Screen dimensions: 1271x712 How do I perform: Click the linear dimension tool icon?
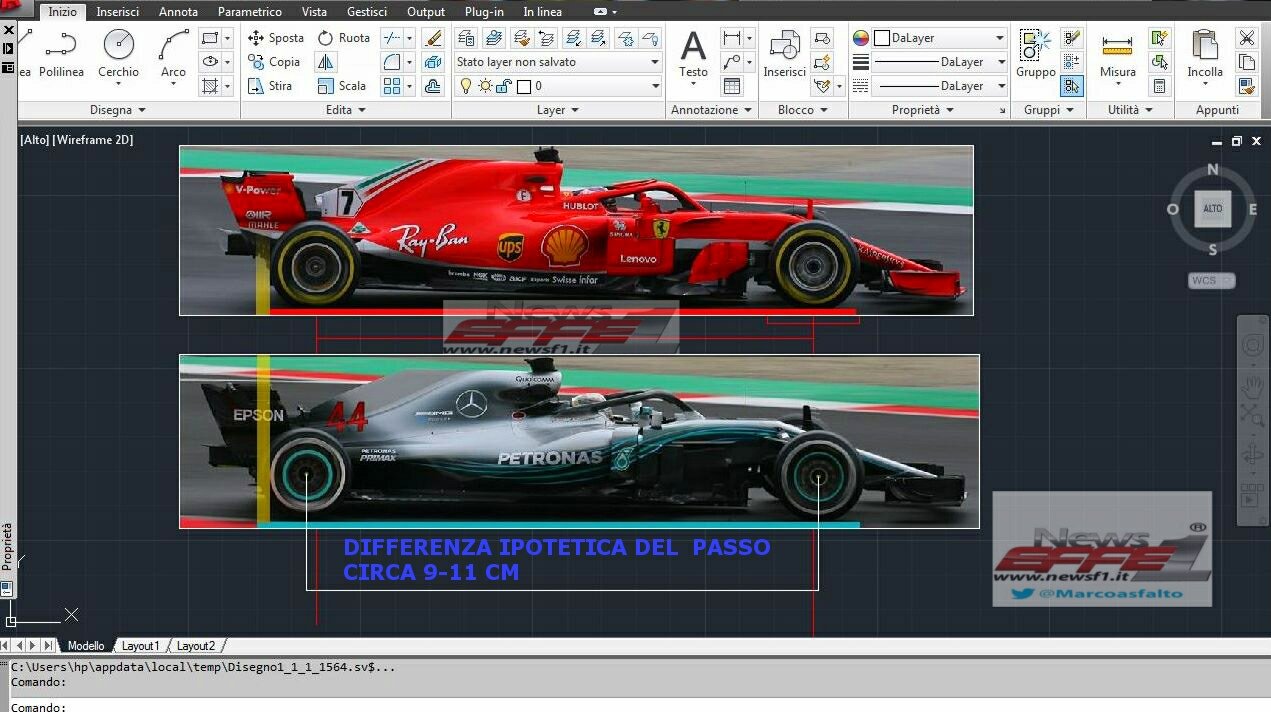click(732, 38)
